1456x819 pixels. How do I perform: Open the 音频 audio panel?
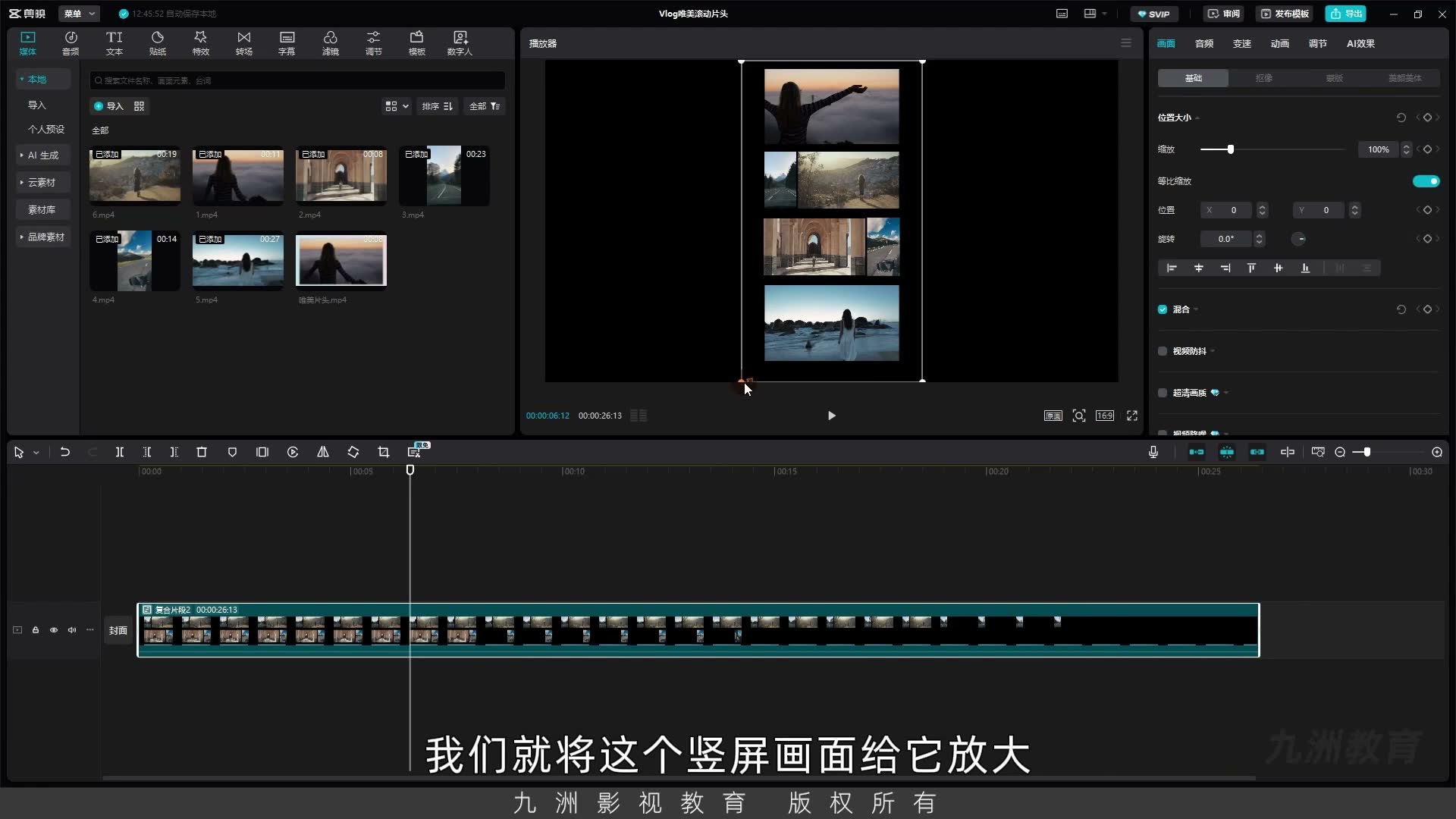[71, 43]
